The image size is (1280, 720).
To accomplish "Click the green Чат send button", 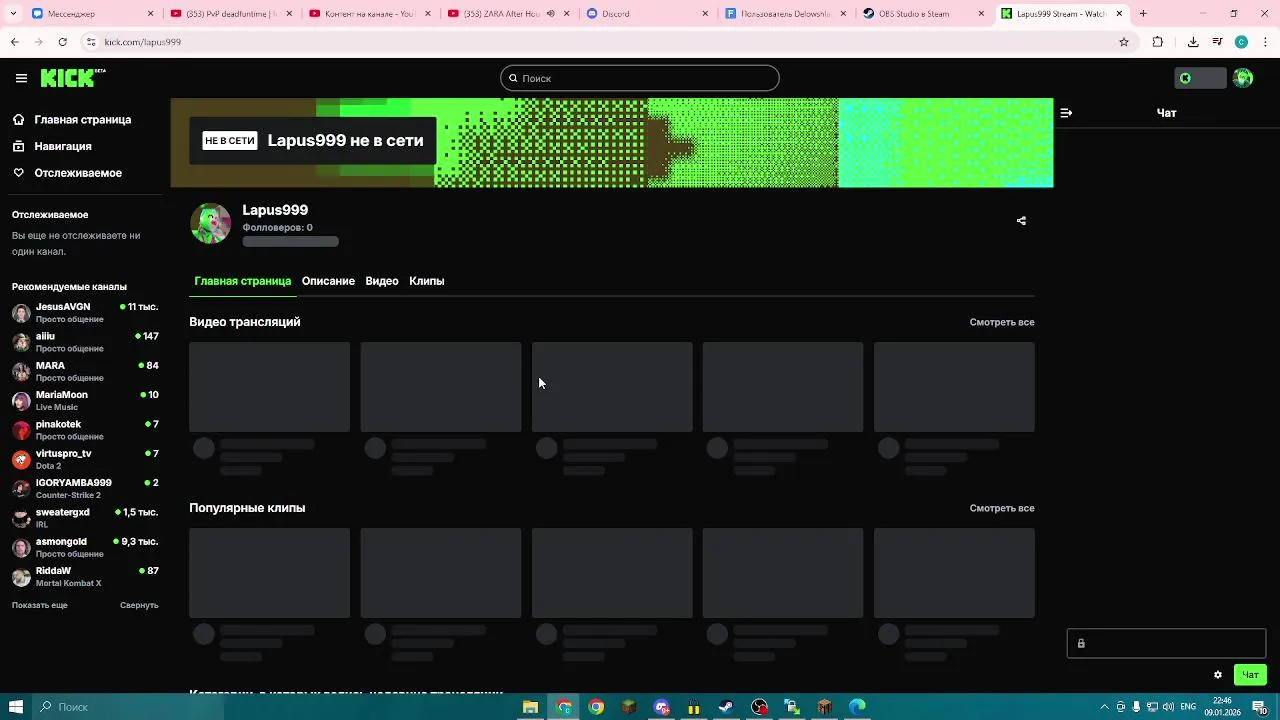I will point(1250,675).
